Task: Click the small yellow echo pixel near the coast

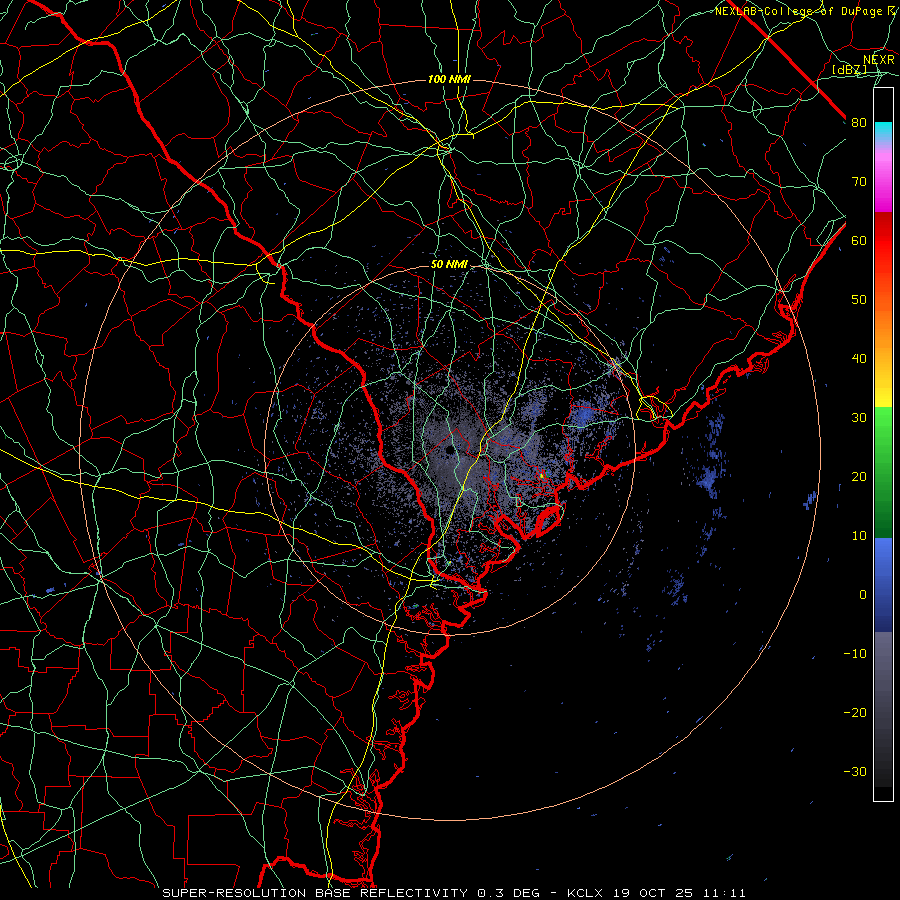Action: click(x=541, y=475)
